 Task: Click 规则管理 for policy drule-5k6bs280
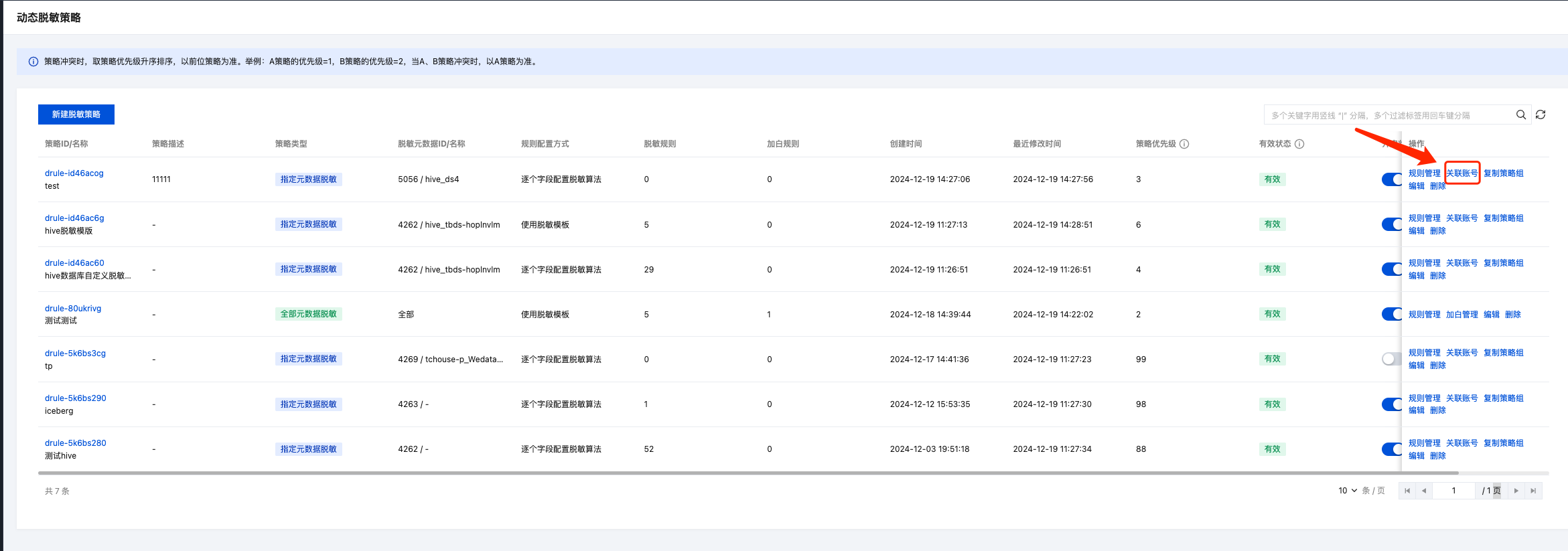[1424, 443]
